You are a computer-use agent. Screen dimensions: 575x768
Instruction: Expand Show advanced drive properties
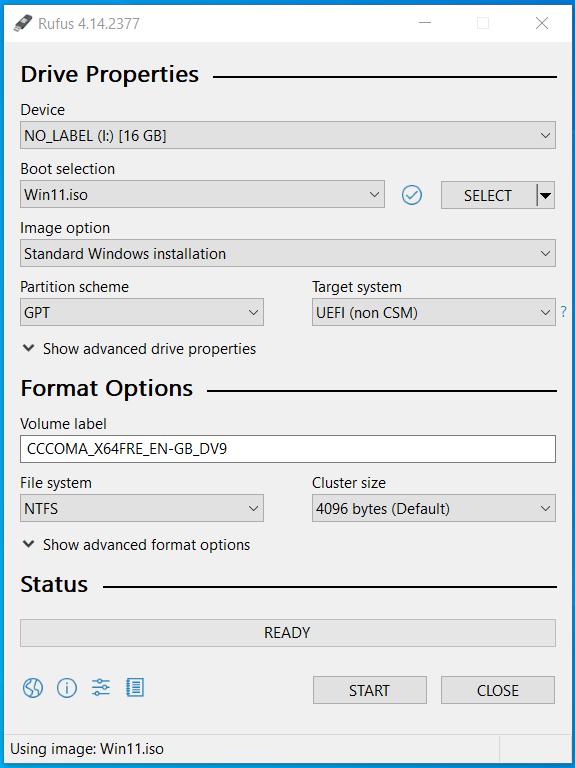click(x=139, y=349)
